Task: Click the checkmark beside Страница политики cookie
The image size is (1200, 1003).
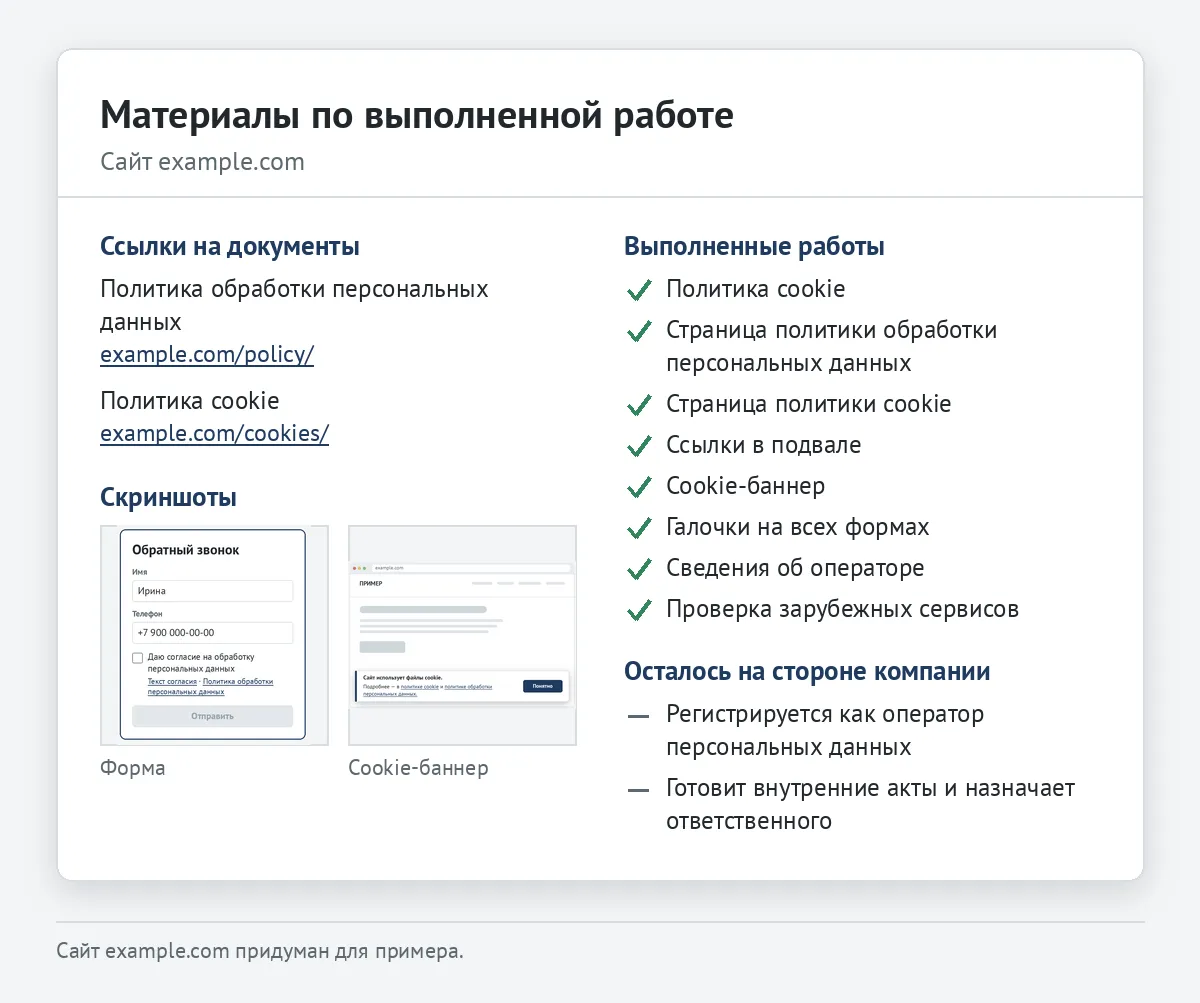Action: pos(639,406)
